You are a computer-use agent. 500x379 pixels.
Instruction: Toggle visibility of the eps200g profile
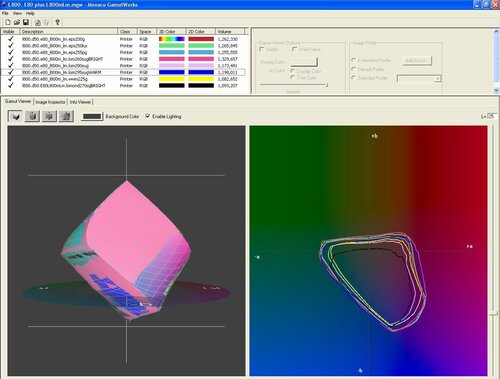coord(11,39)
